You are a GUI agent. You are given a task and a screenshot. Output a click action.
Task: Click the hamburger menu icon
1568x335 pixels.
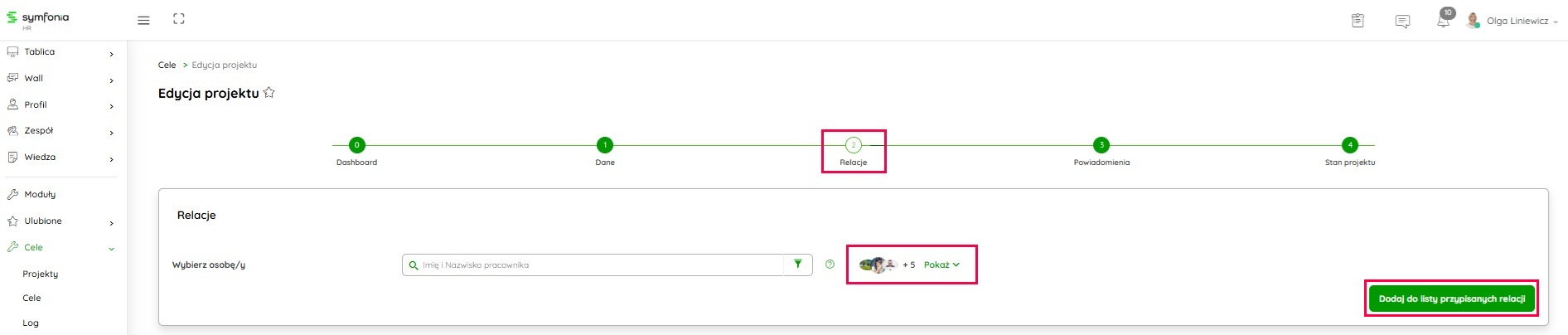click(x=143, y=20)
